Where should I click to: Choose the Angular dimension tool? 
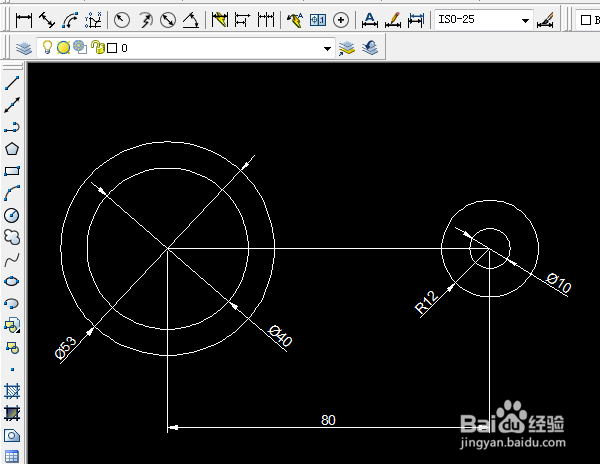pos(191,20)
